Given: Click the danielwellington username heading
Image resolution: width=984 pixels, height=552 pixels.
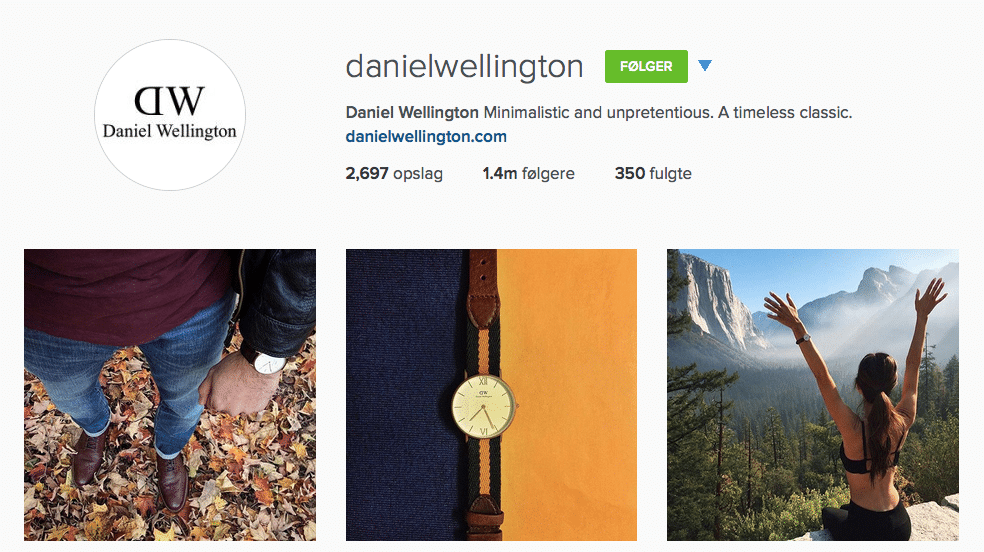Looking at the screenshot, I should (464, 66).
